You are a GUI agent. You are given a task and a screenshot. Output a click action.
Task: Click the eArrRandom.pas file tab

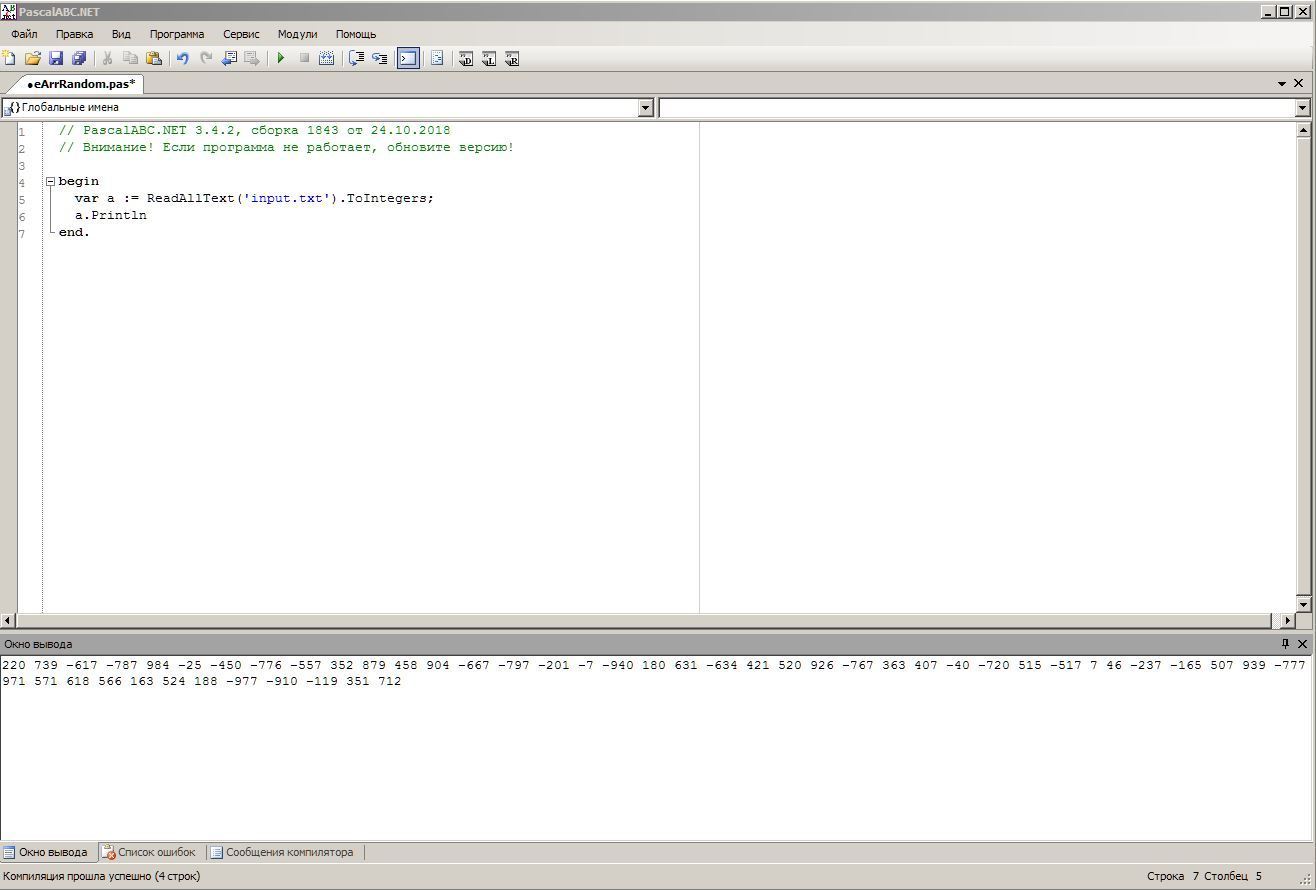coord(81,84)
